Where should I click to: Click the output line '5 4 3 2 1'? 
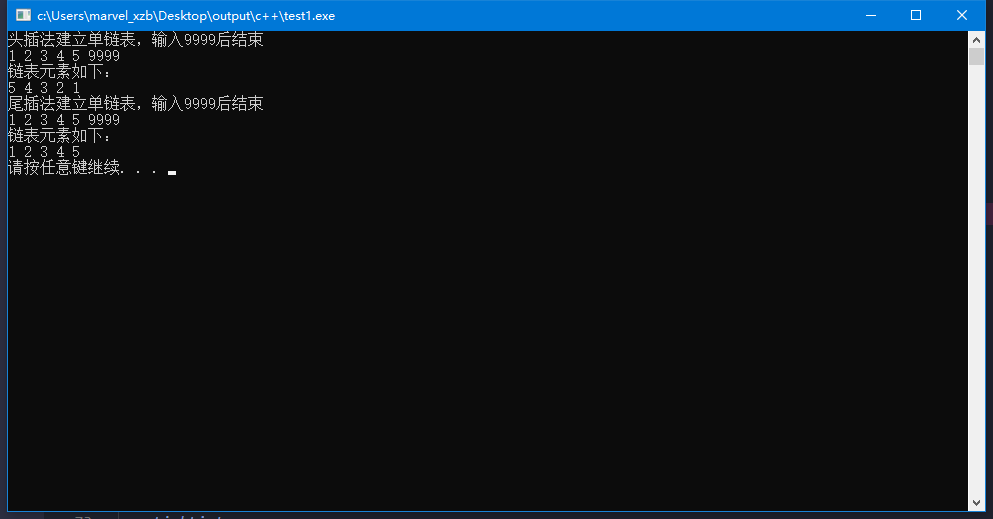pyautogui.click(x=44, y=88)
